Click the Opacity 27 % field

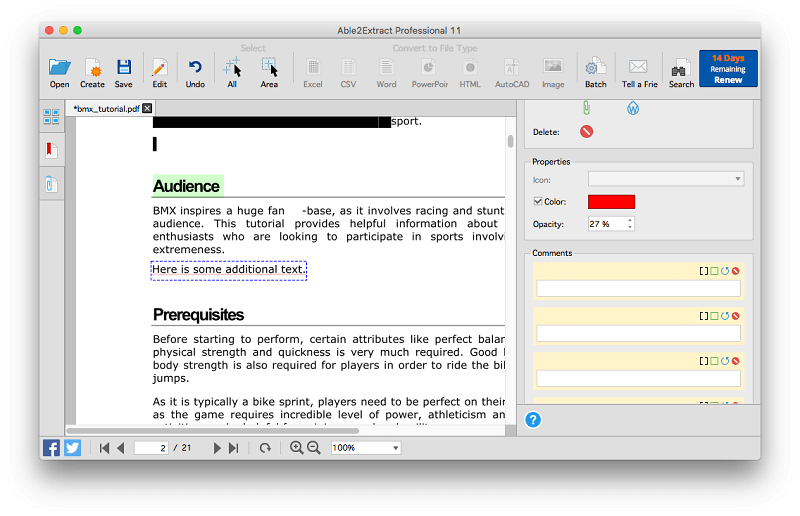click(607, 224)
